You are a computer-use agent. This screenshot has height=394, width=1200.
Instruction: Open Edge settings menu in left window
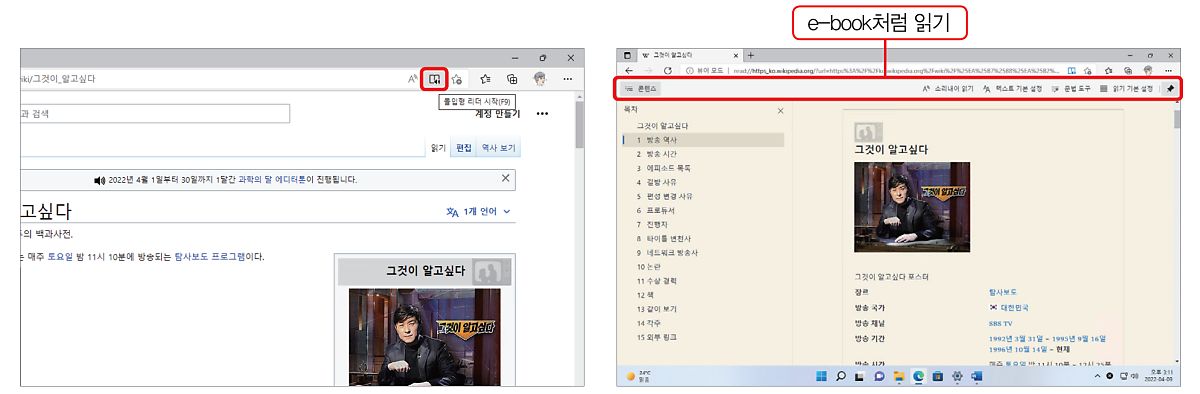(x=567, y=78)
